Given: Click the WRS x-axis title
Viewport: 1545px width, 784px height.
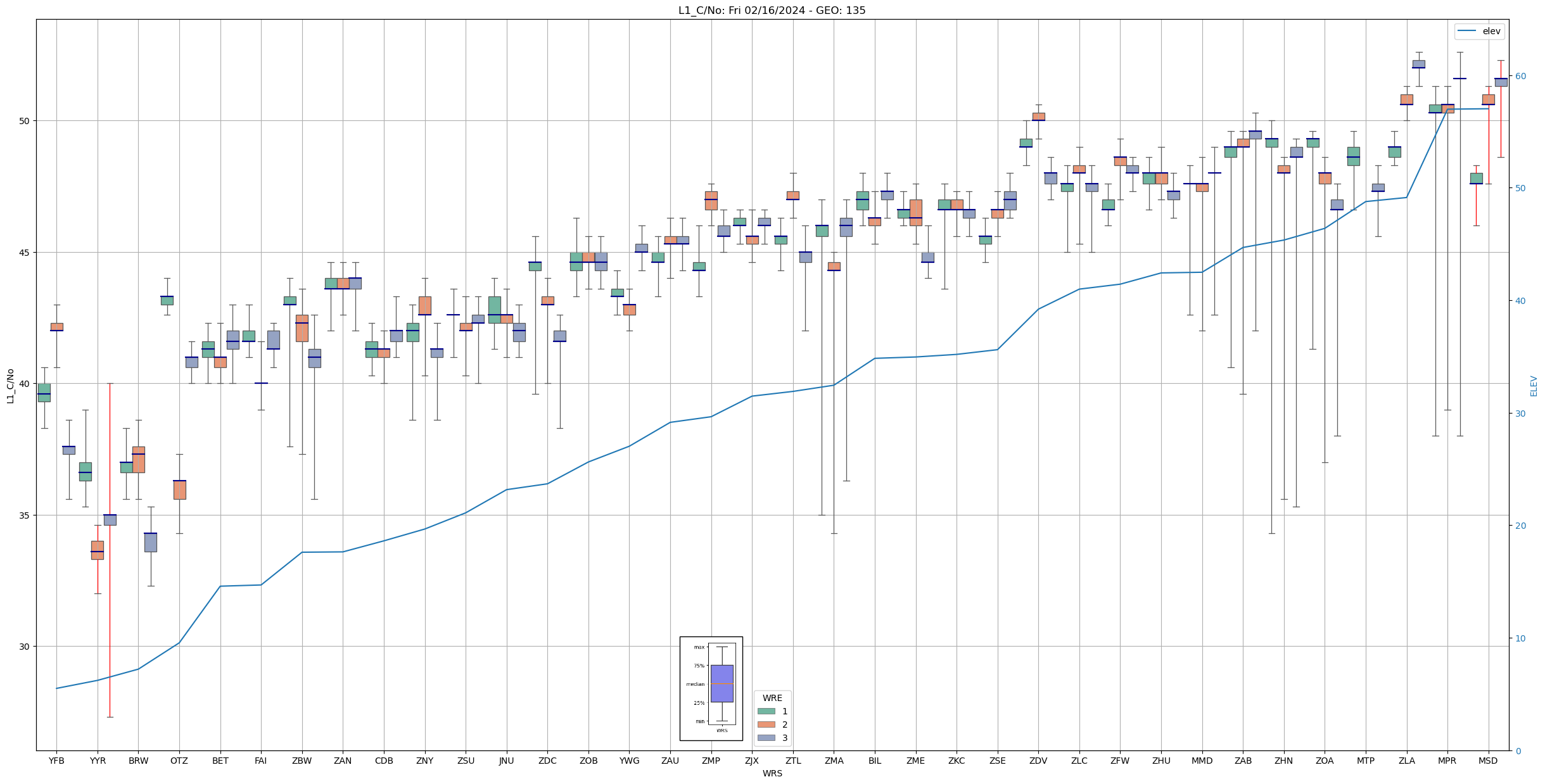Looking at the screenshot, I should point(772,773).
